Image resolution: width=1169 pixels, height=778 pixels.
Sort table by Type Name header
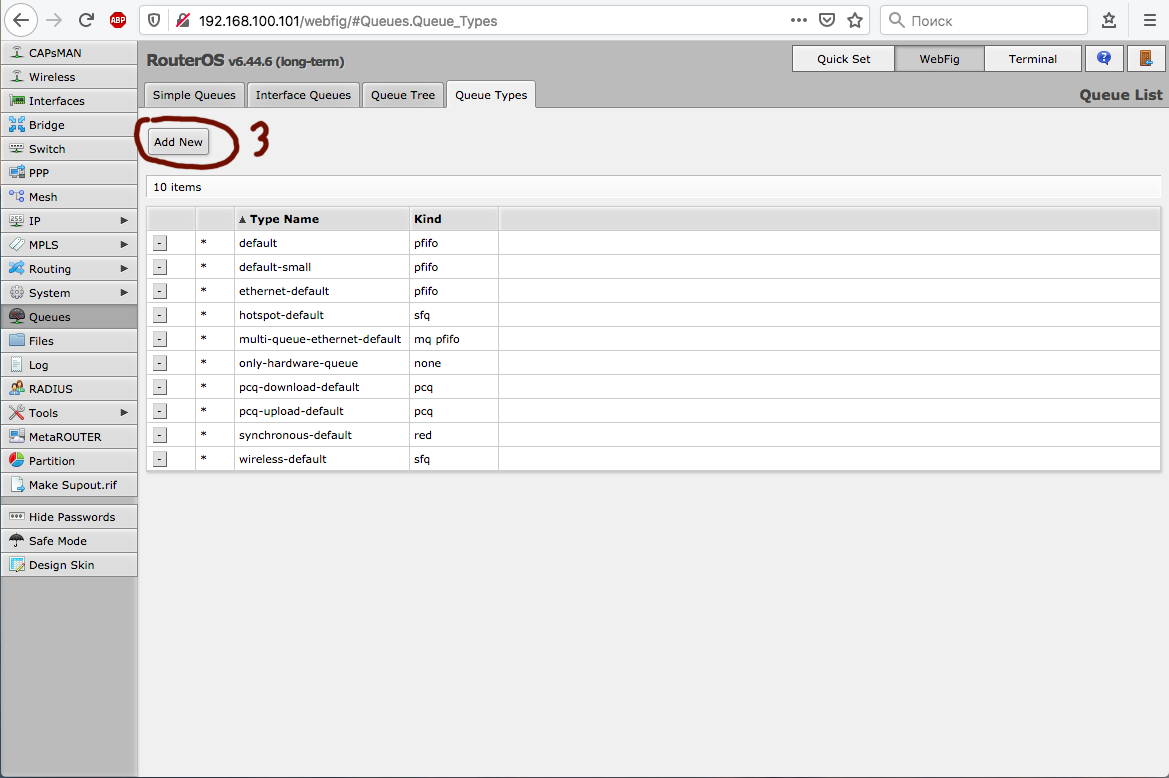coord(321,219)
